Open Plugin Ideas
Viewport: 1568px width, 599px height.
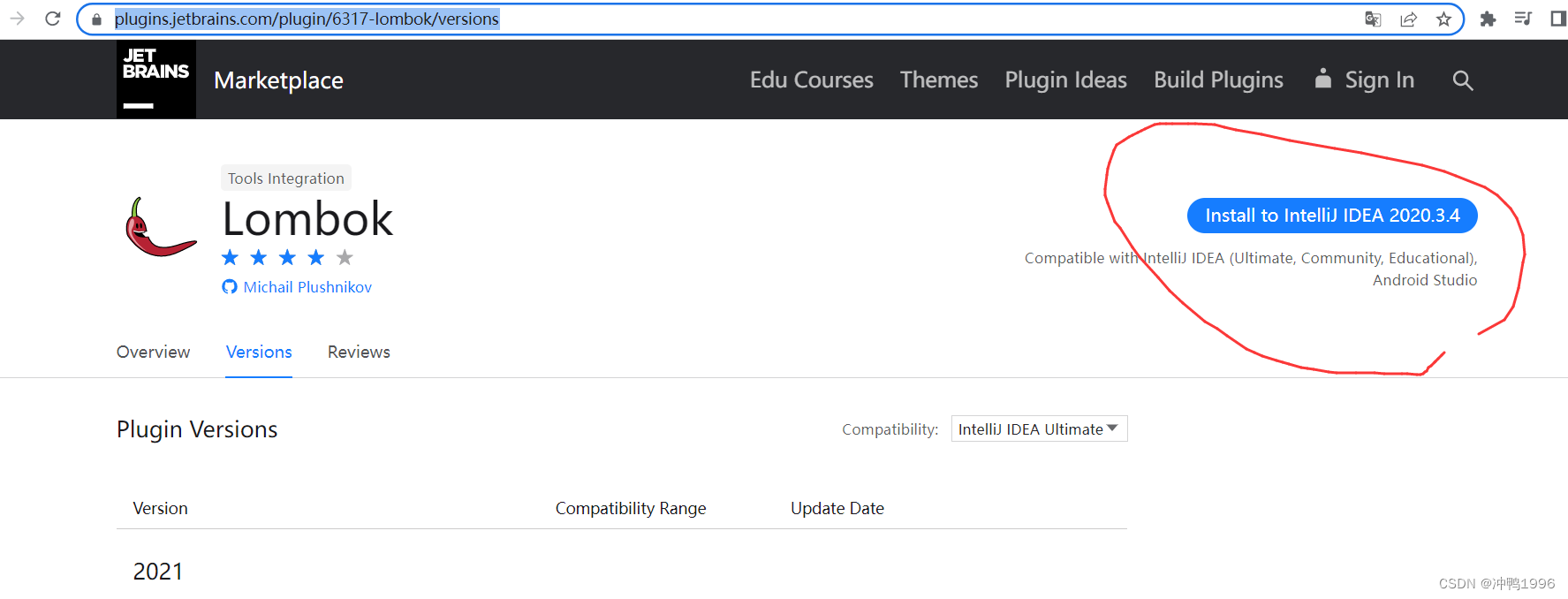(1066, 80)
